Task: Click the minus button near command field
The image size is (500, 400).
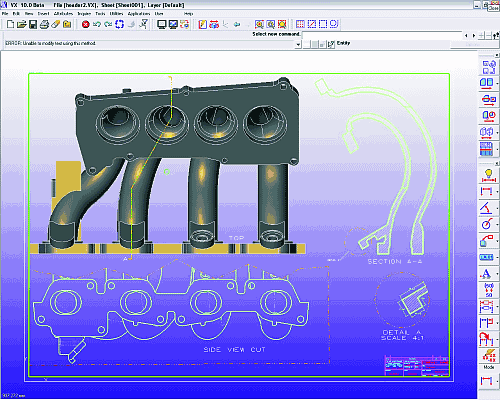Action: point(489,35)
